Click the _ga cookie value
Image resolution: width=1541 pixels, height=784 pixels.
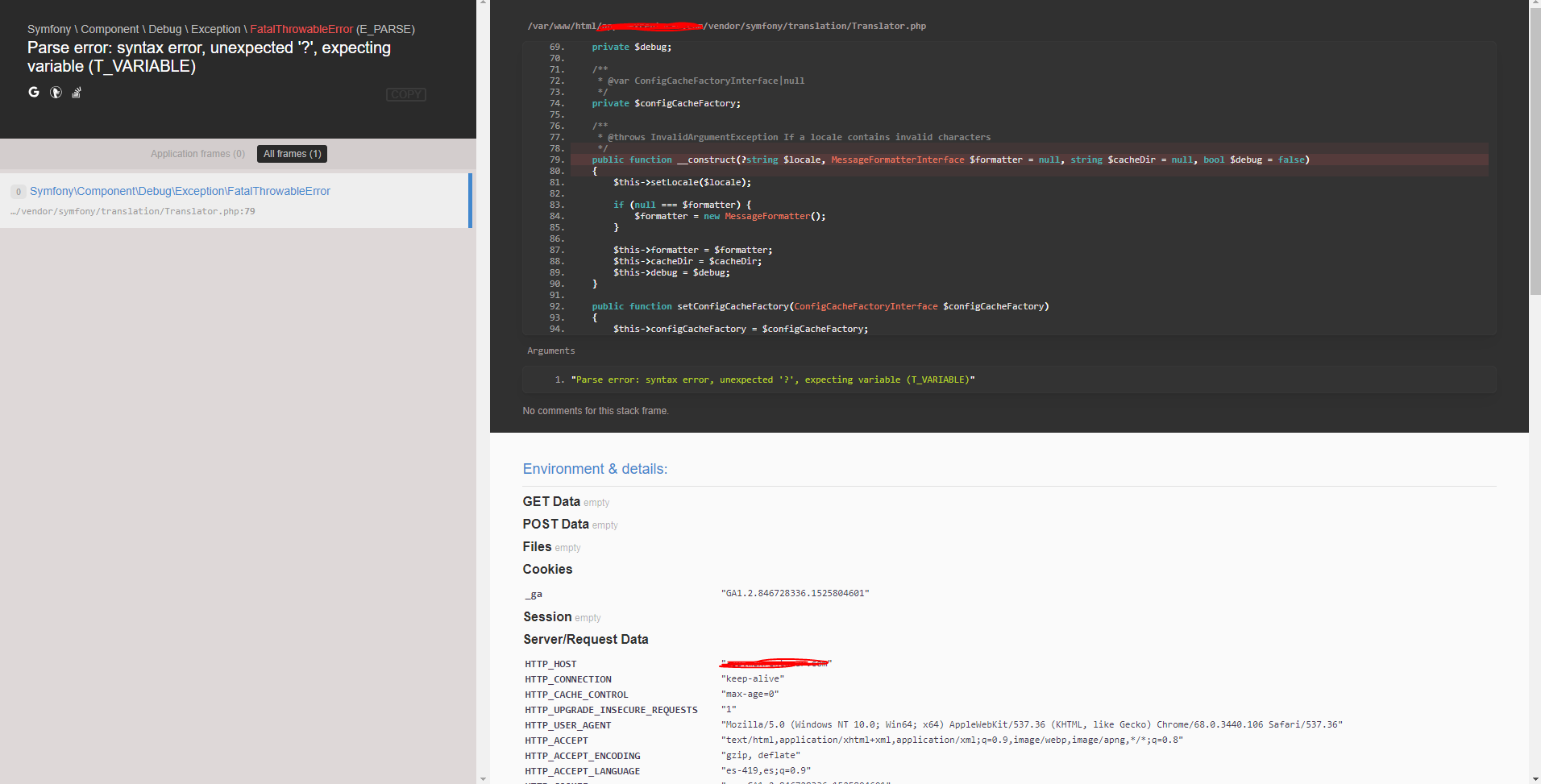point(795,593)
